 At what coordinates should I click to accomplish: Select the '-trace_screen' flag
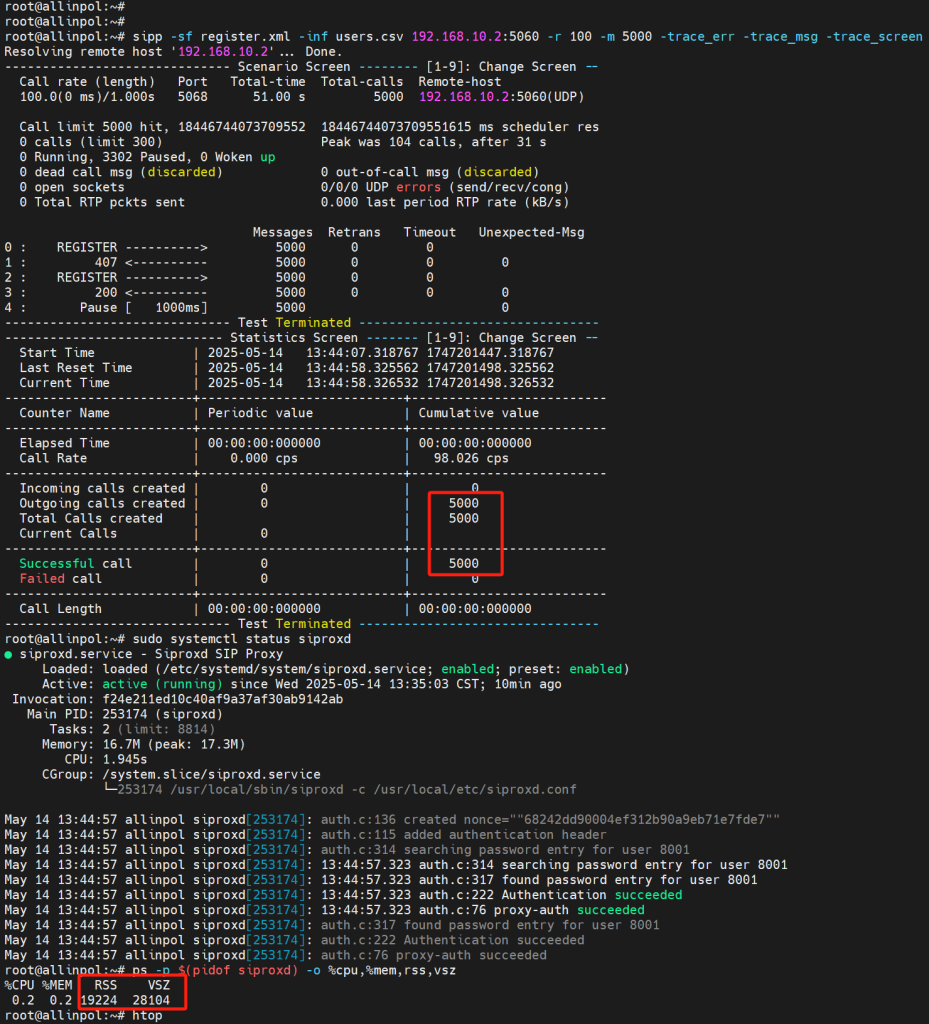pos(874,37)
